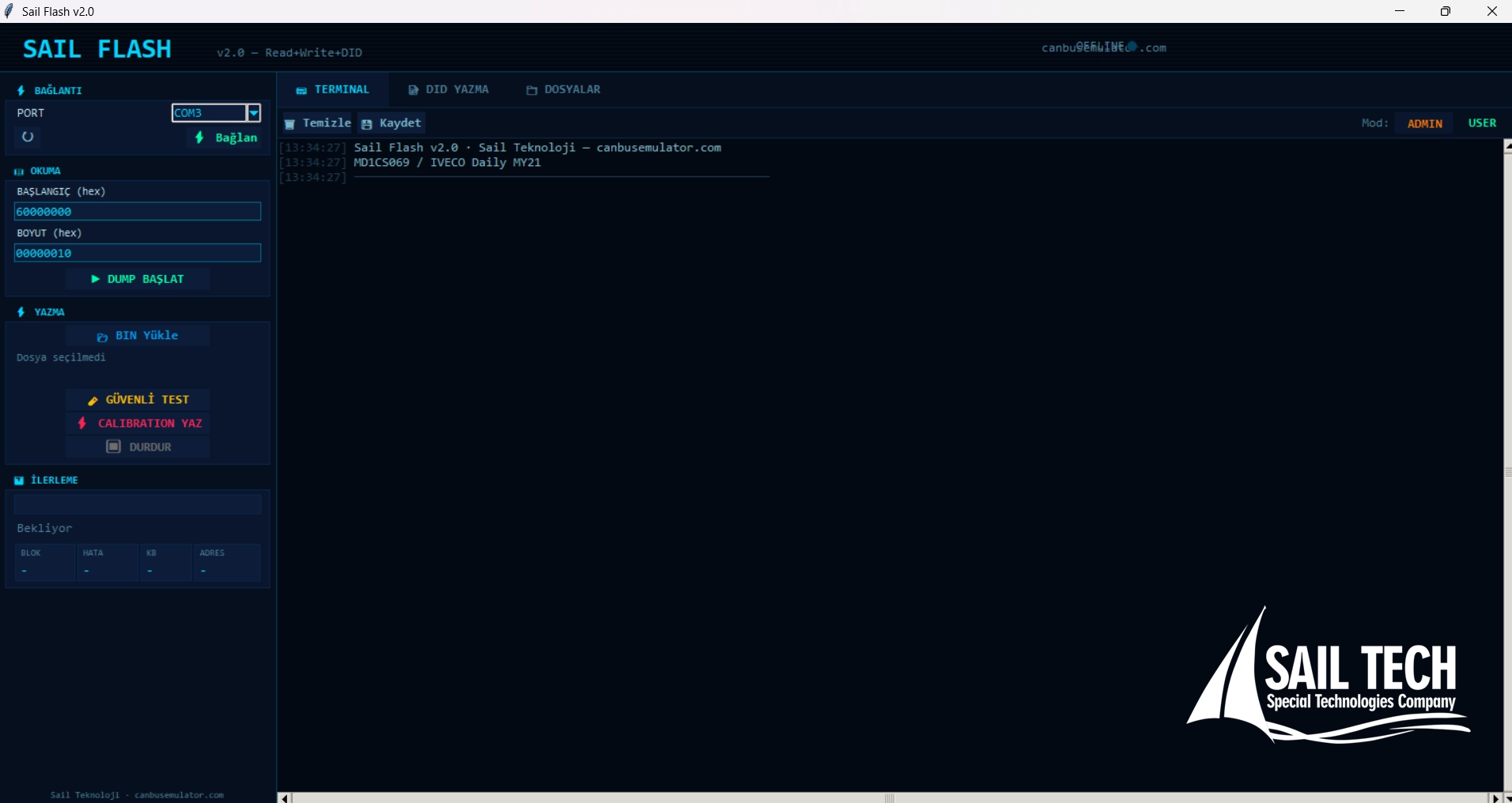The width and height of the screenshot is (1512, 803).
Task: Click the SAIL FLASH header title
Action: (97, 49)
